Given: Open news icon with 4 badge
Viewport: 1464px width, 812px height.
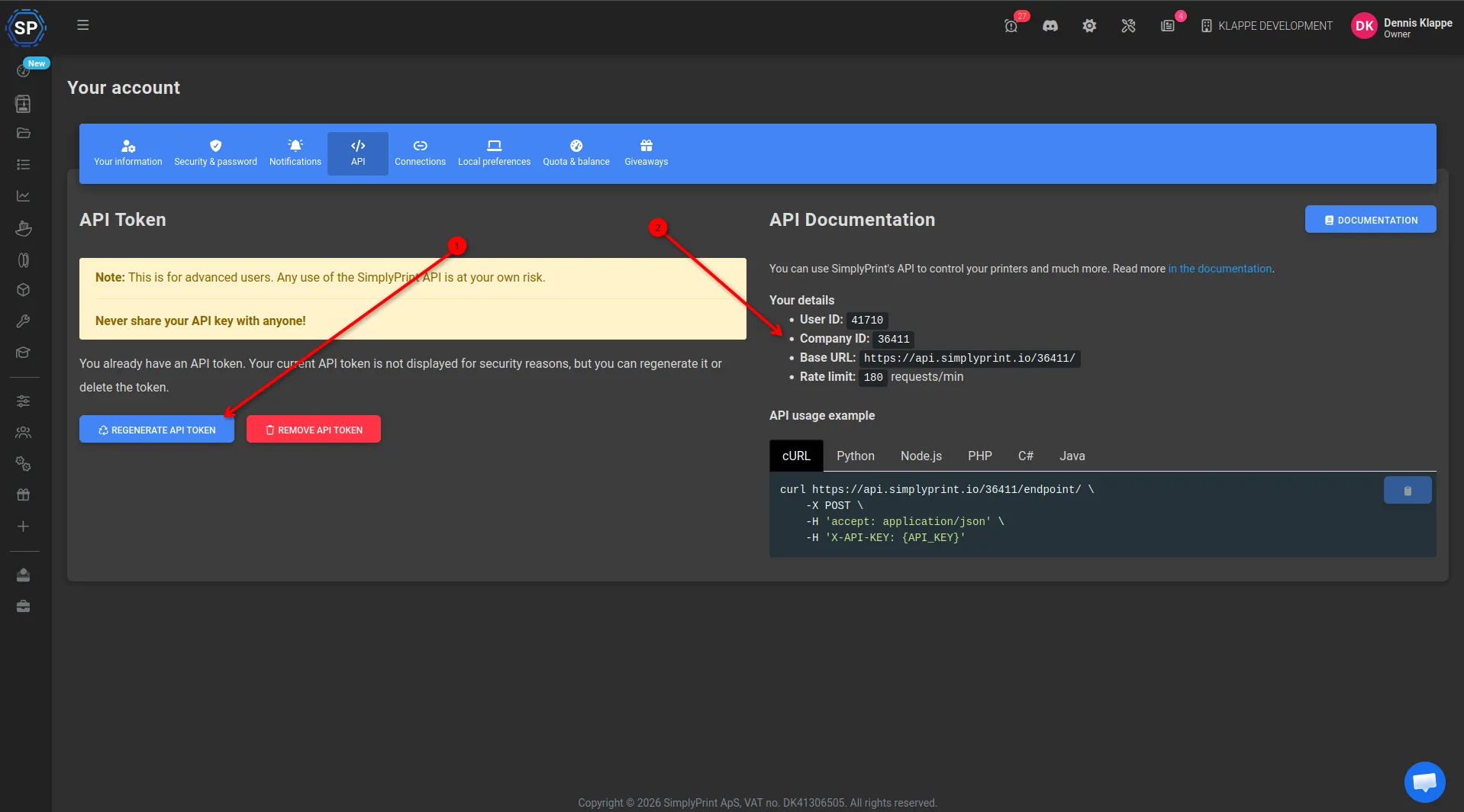Looking at the screenshot, I should pos(1168,26).
